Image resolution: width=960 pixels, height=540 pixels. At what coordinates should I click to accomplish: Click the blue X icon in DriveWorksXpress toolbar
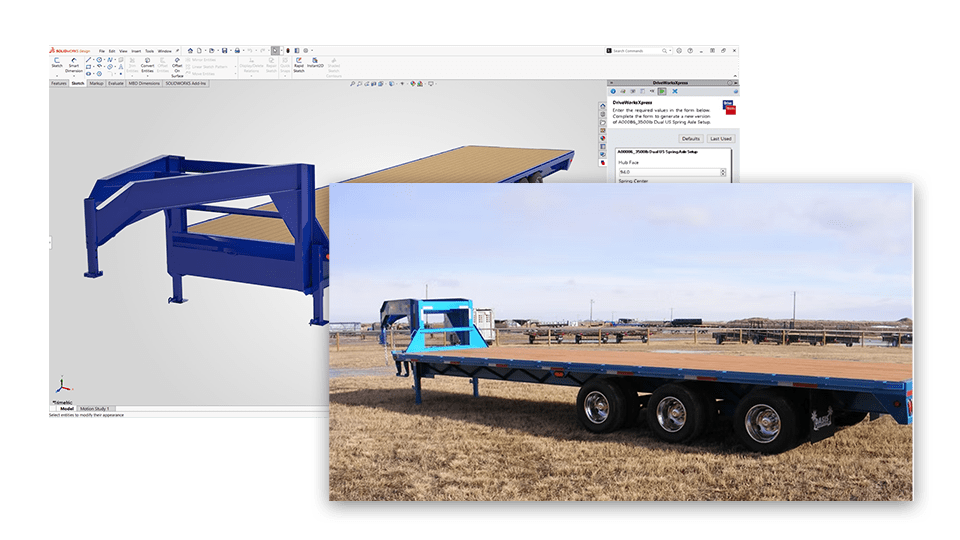(674, 91)
